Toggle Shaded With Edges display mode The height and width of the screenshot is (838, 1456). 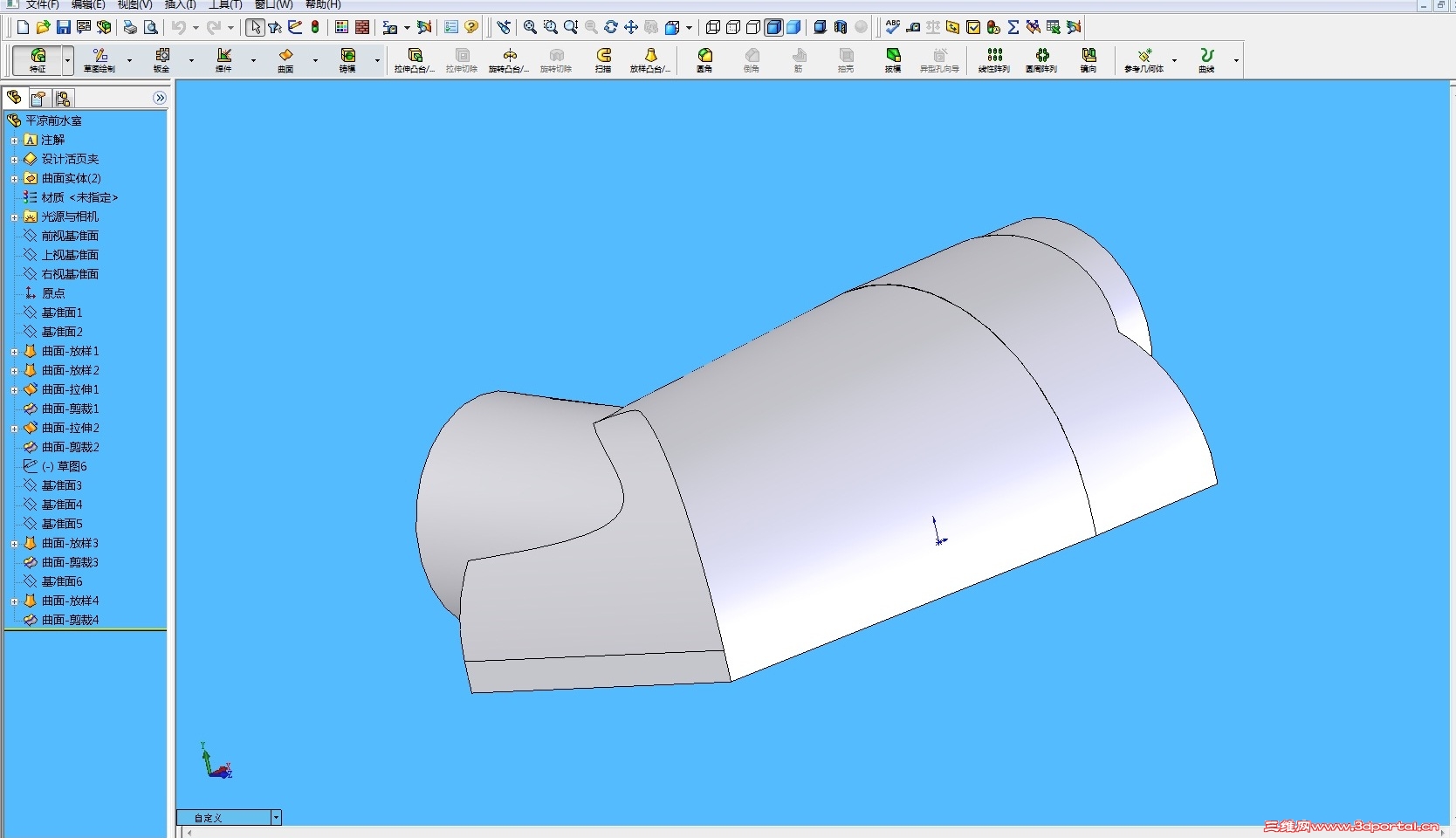coord(773,28)
